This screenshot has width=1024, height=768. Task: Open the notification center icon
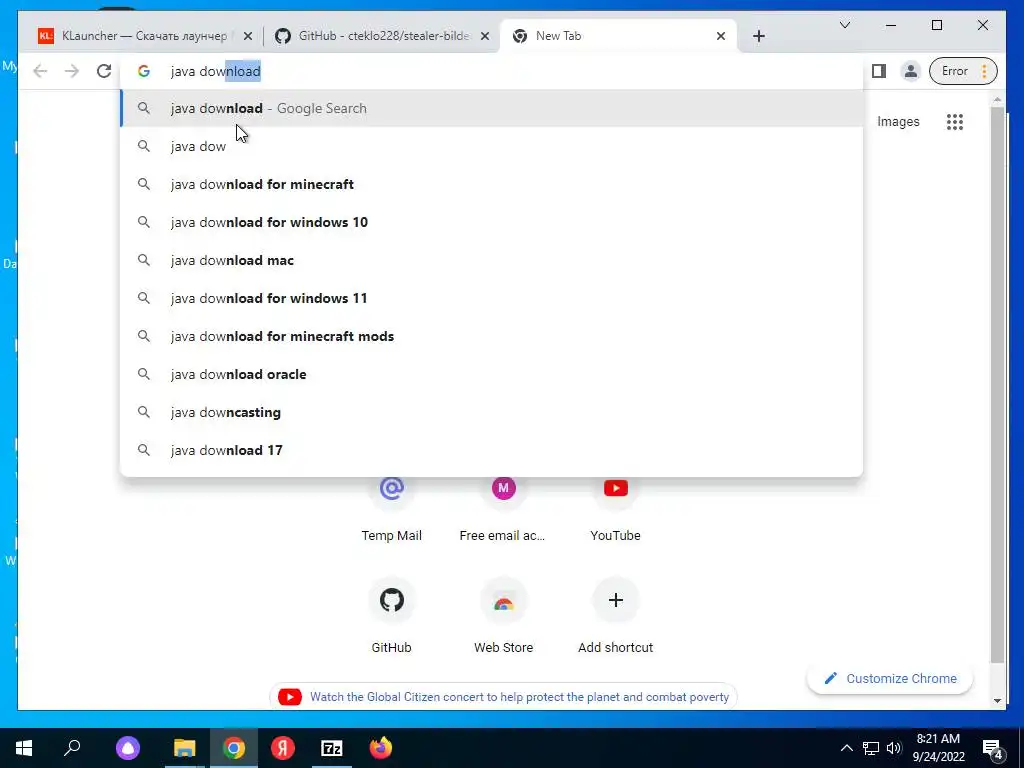(x=993, y=748)
